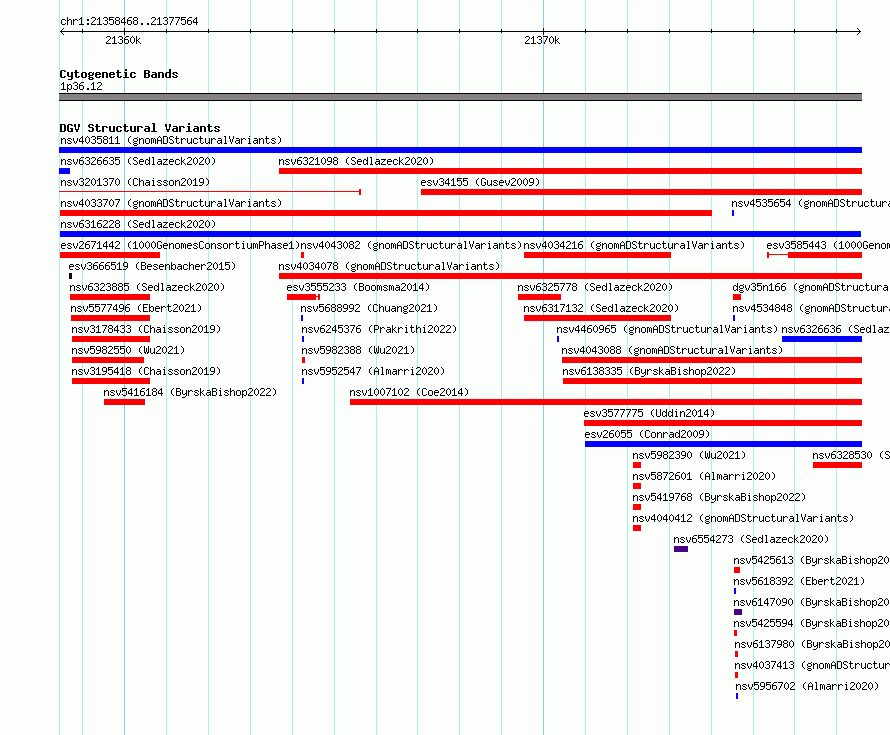890x735 pixels.
Task: Click the esv3577775 (Uddin2014) label
Action: coord(649,413)
